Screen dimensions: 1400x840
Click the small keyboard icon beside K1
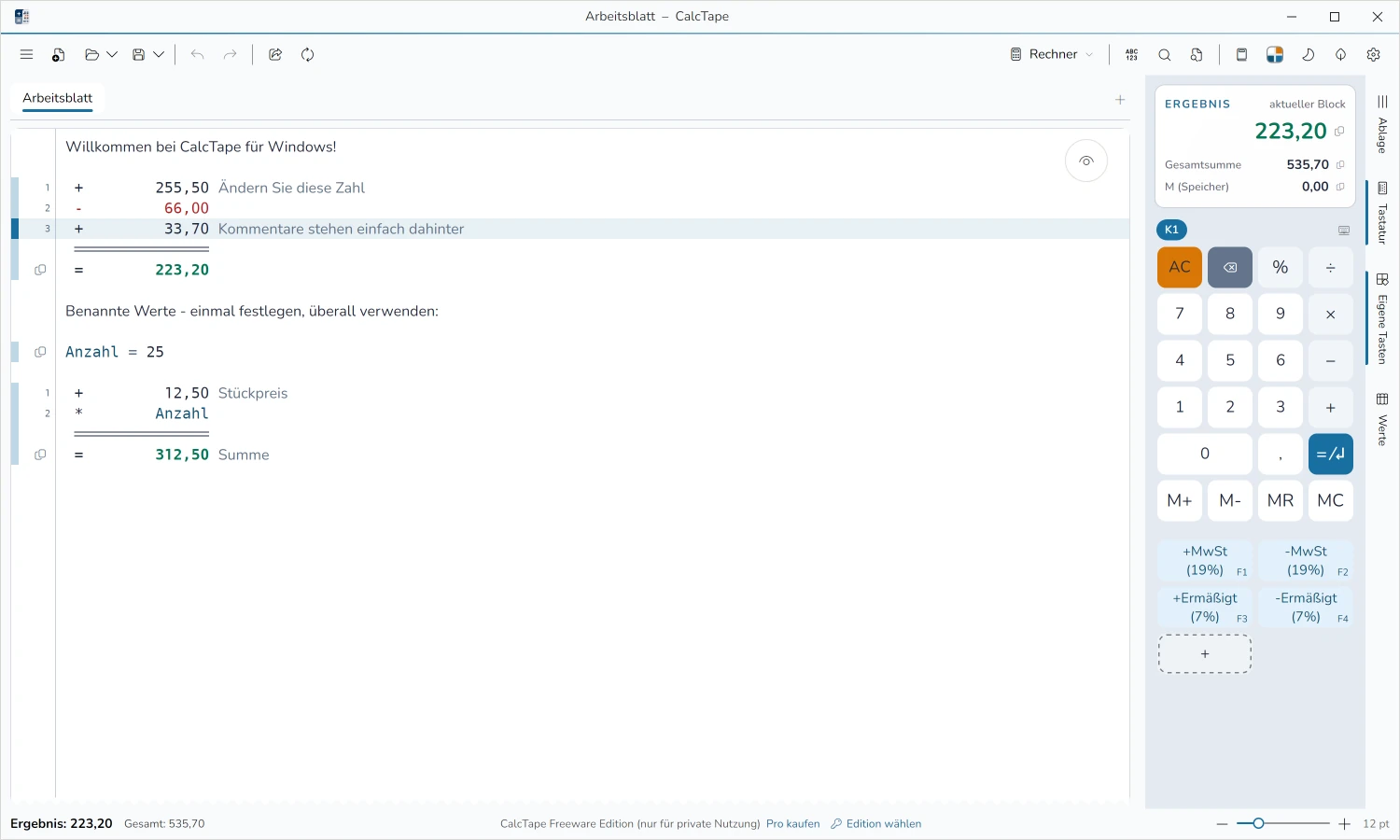coord(1344,231)
